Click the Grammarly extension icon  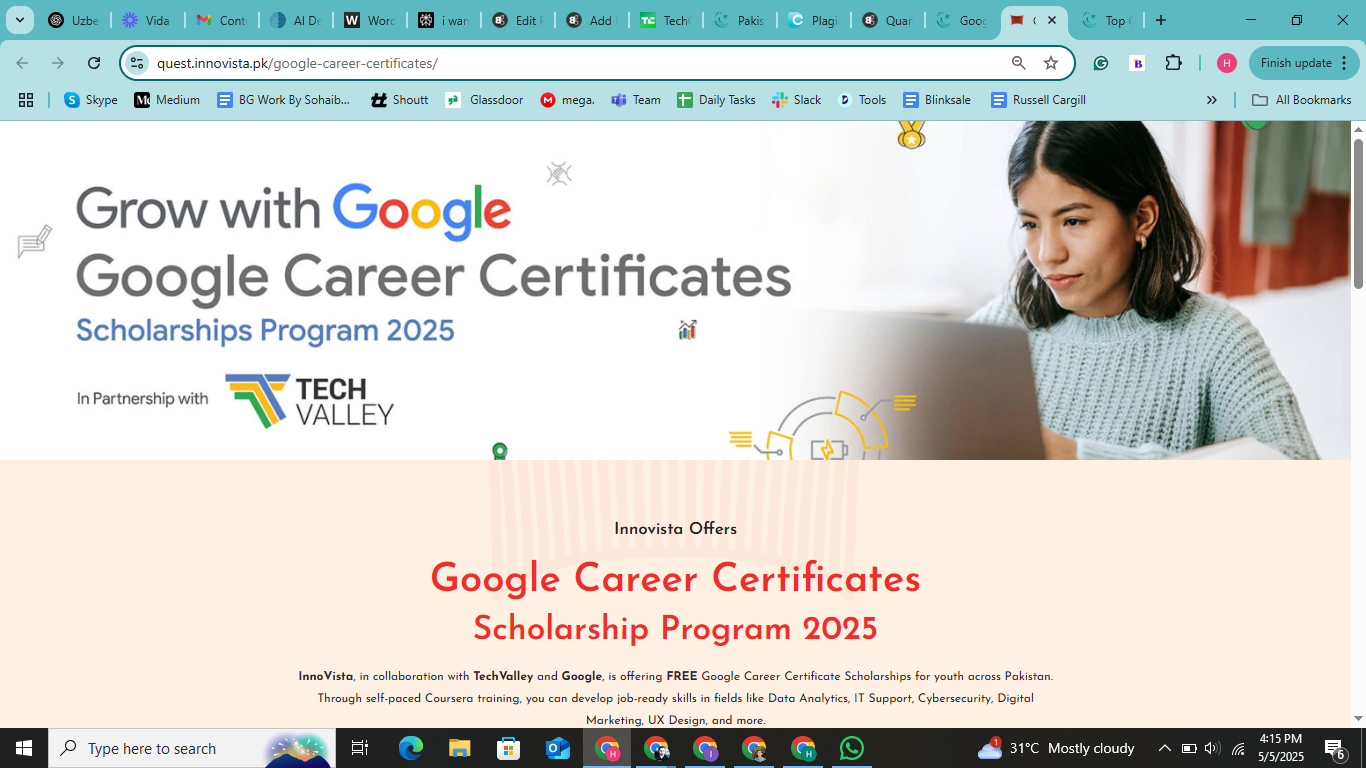pos(1101,63)
